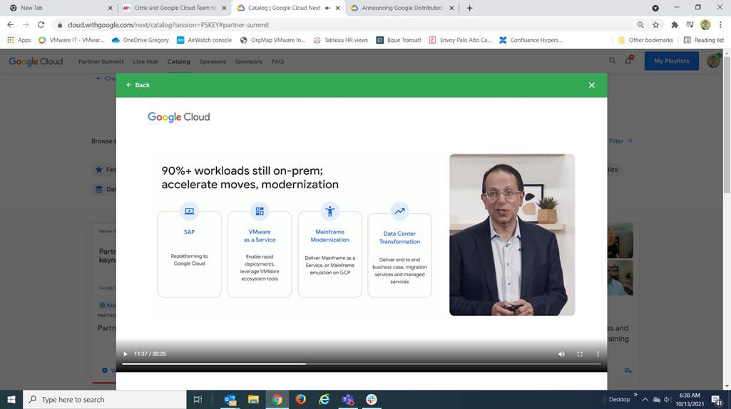This screenshot has height=409, width=731.
Task: Open the Windows Start menu
Action: point(11,400)
